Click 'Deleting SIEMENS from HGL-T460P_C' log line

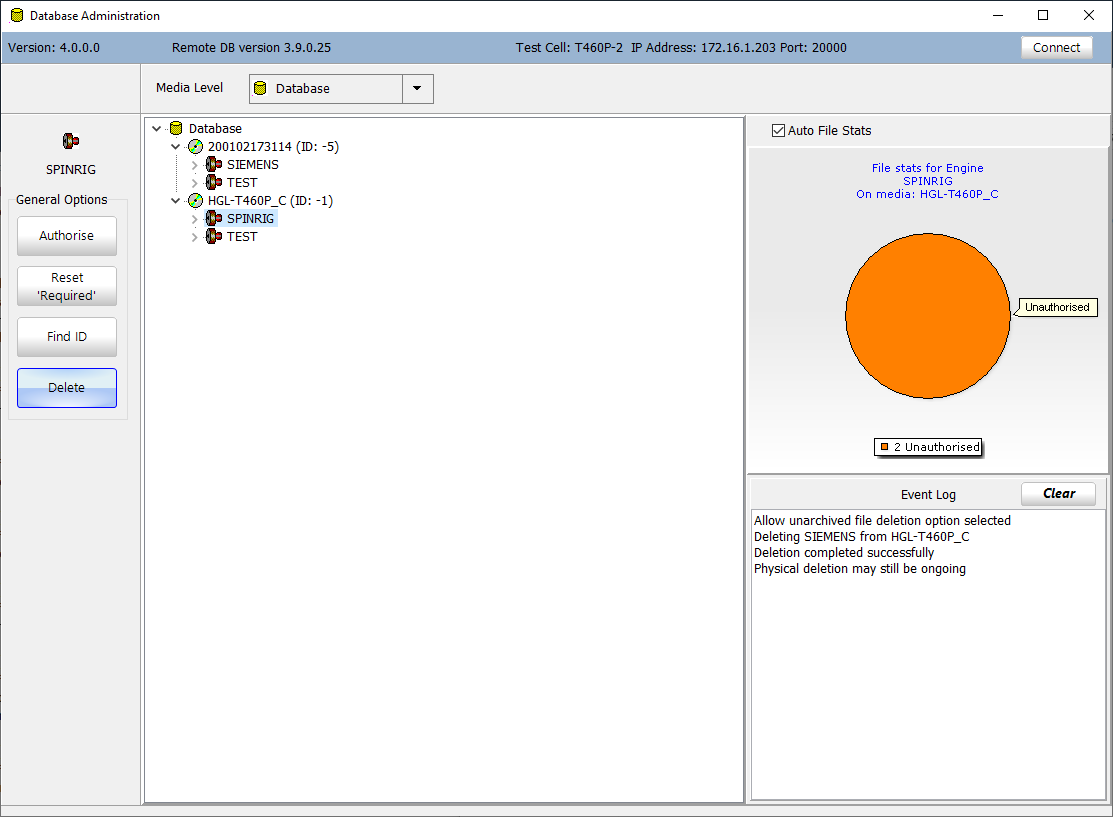(861, 537)
